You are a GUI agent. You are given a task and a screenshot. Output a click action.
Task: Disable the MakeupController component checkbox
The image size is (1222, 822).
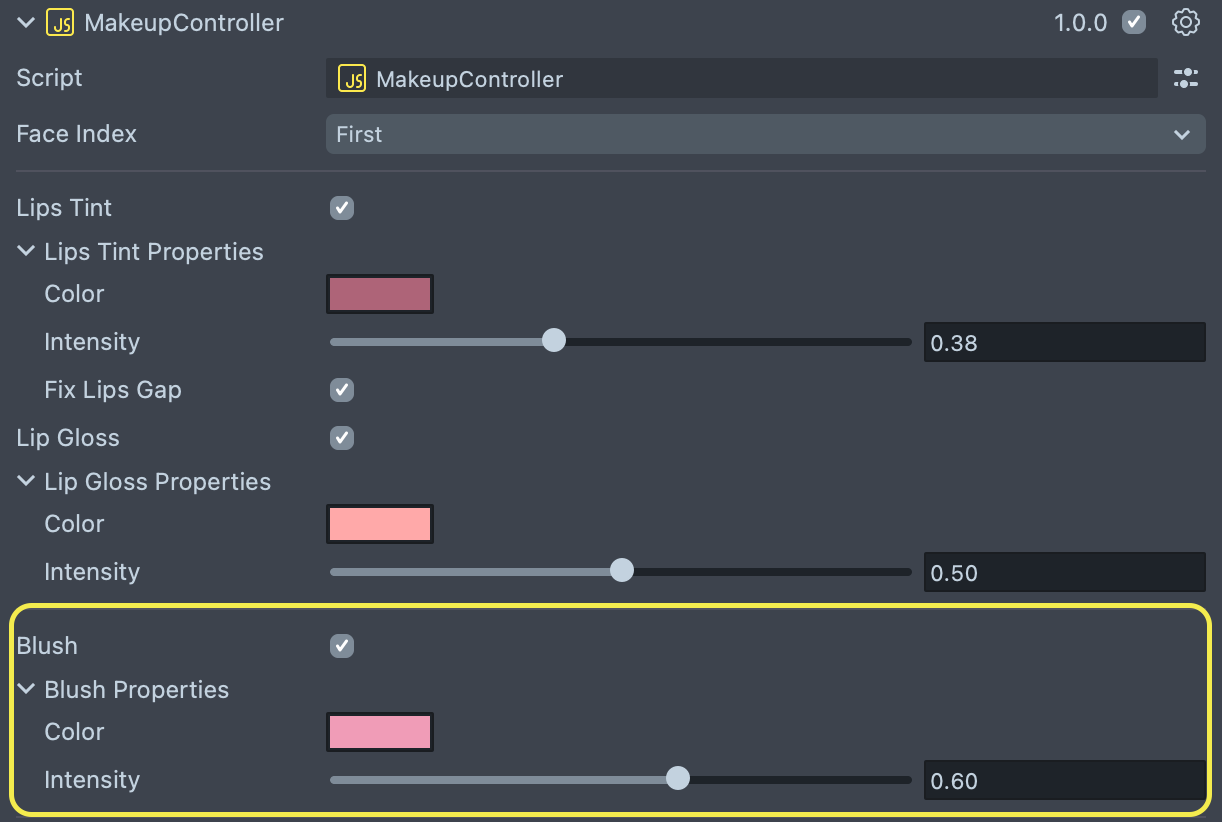click(x=1134, y=22)
